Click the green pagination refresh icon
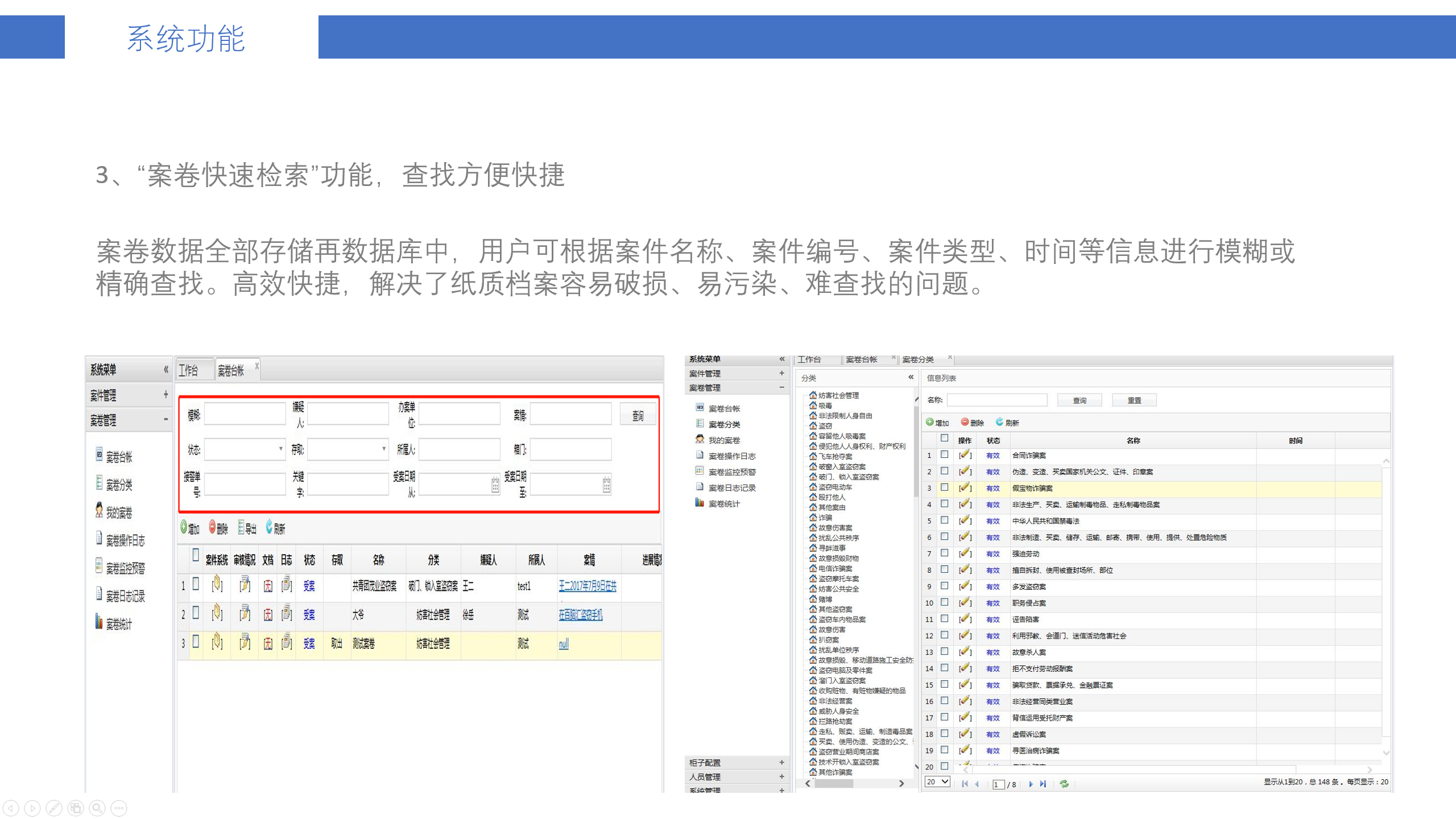The height and width of the screenshot is (819, 1456). 1064,784
